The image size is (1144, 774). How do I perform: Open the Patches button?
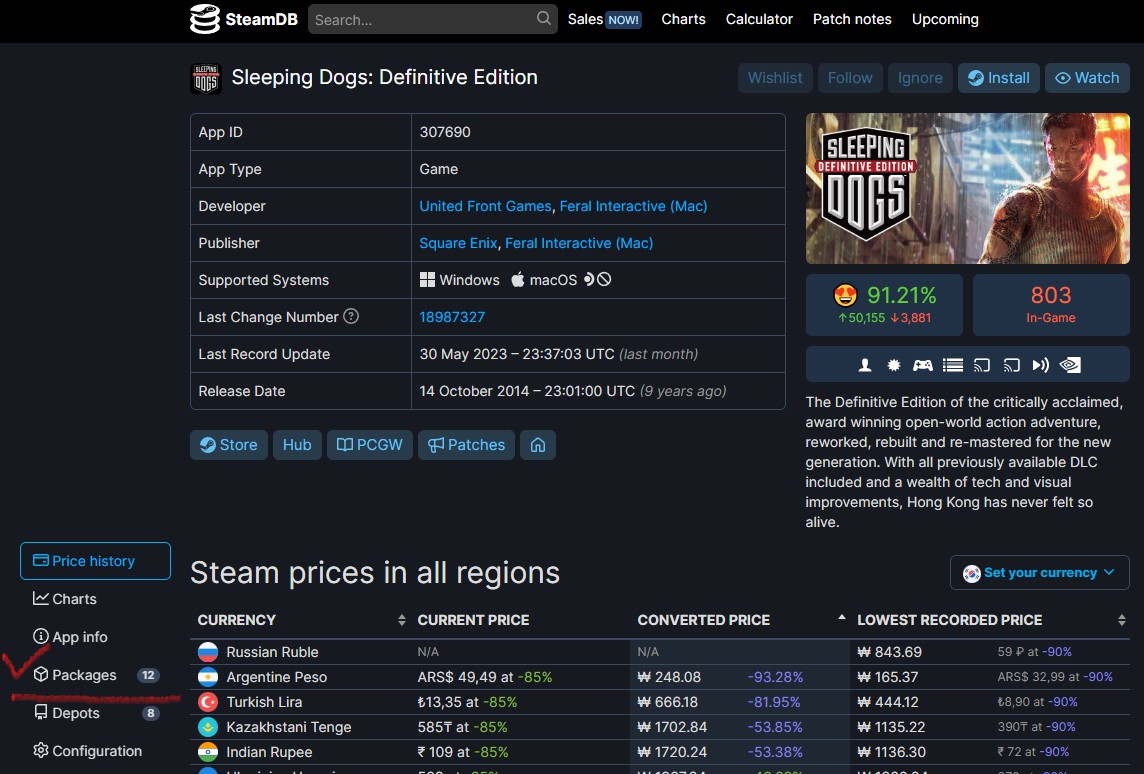(466, 445)
